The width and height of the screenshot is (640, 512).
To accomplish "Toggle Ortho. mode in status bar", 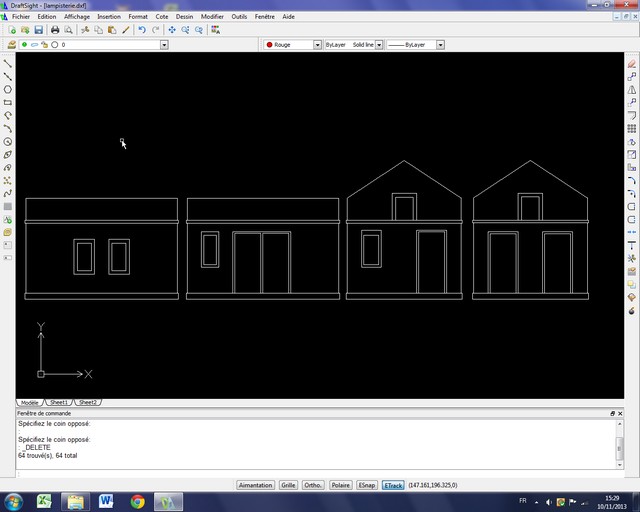I will point(313,485).
